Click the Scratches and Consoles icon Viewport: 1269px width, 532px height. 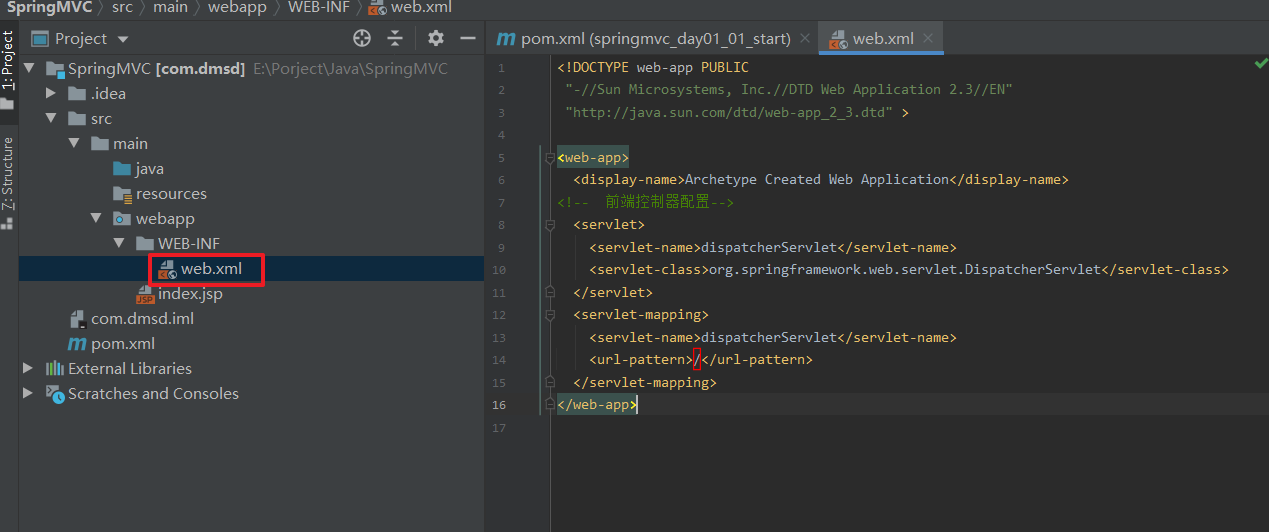coord(54,394)
